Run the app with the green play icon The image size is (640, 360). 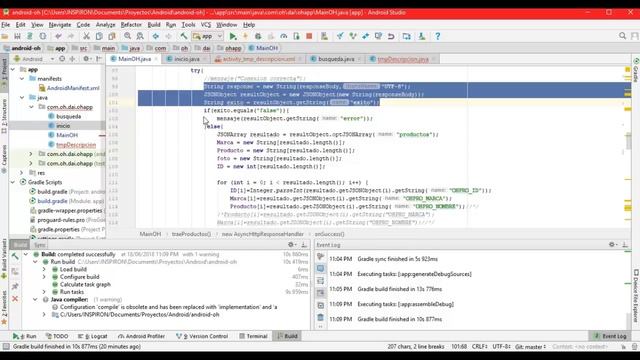pyautogui.click(x=233, y=36)
